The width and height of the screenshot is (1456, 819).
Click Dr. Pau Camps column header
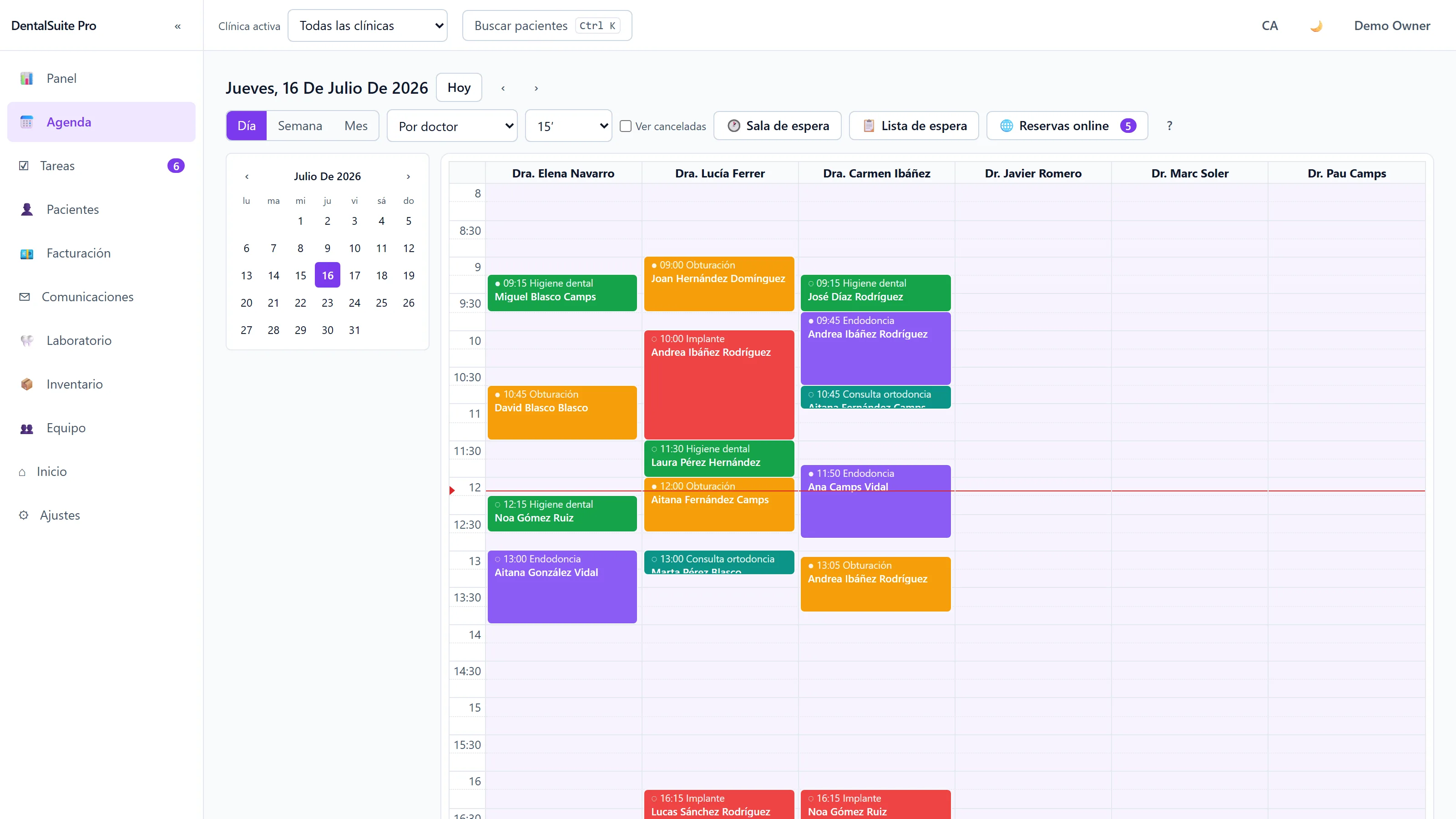[x=1346, y=173]
